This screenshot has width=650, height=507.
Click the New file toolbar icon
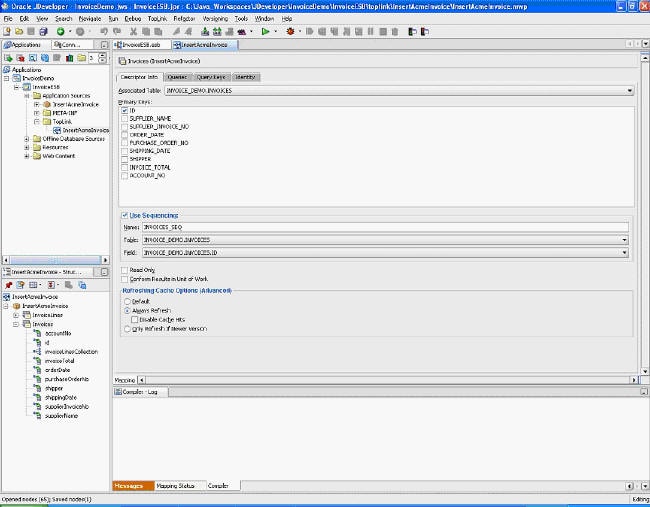point(7,32)
